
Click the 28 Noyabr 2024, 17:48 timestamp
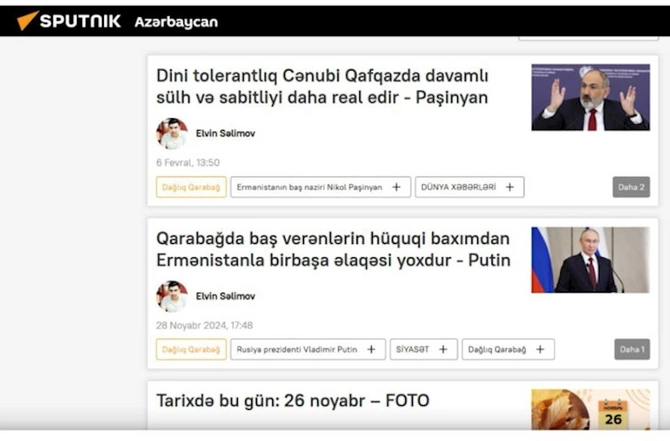coord(204,325)
